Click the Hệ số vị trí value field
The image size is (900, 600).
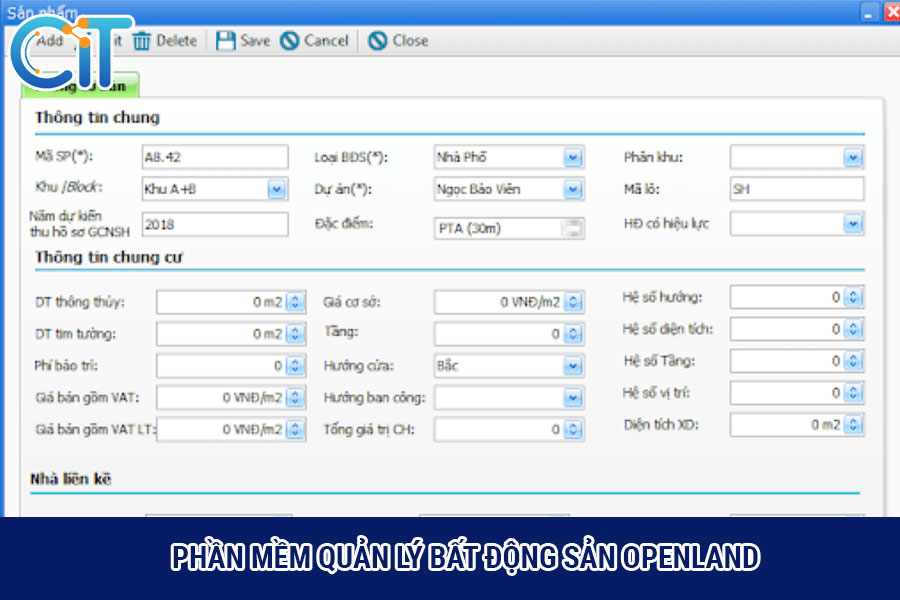tap(787, 393)
